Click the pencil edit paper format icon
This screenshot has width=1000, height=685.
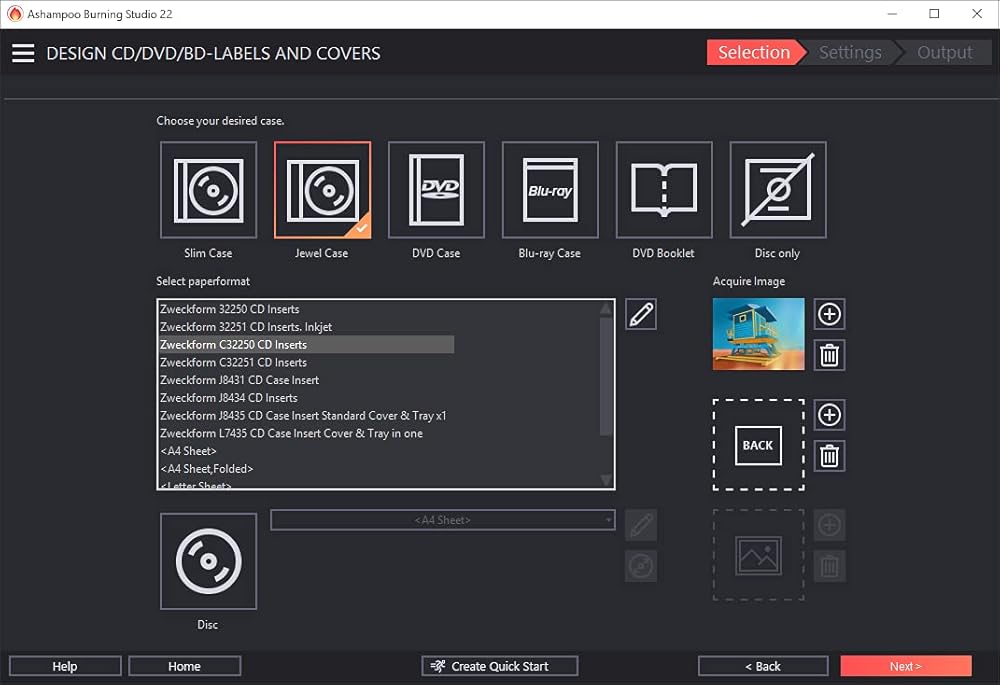click(641, 314)
